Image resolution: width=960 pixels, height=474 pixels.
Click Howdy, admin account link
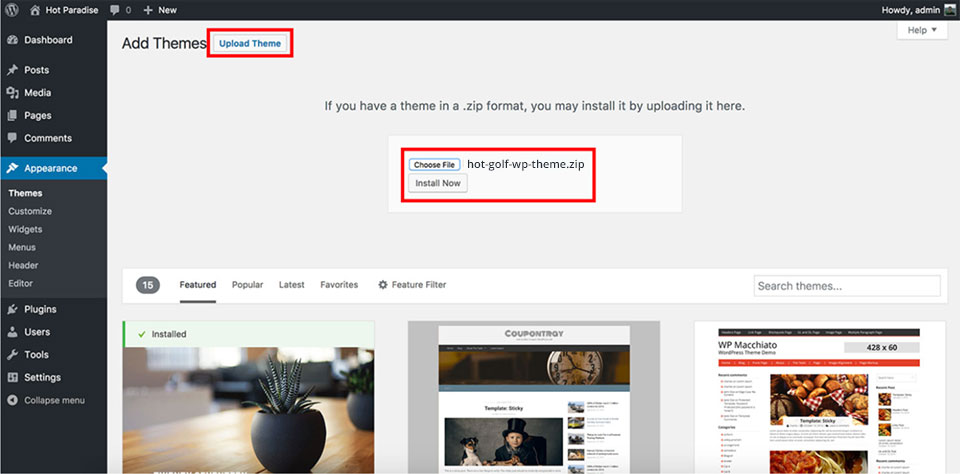click(x=910, y=10)
